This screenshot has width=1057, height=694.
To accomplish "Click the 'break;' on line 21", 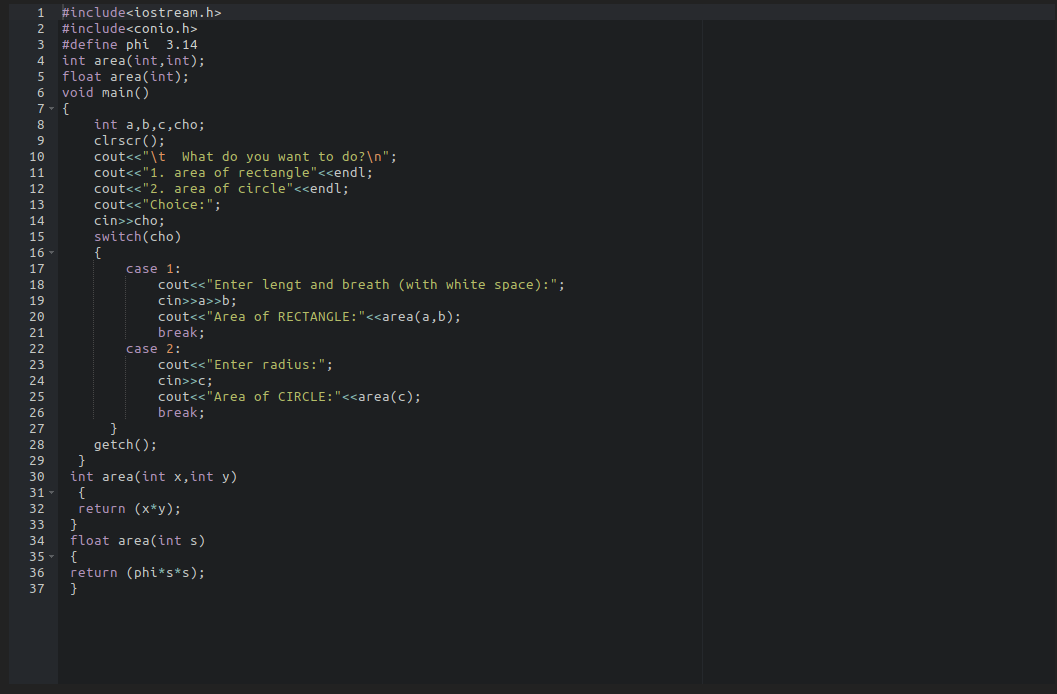I will click(181, 333).
